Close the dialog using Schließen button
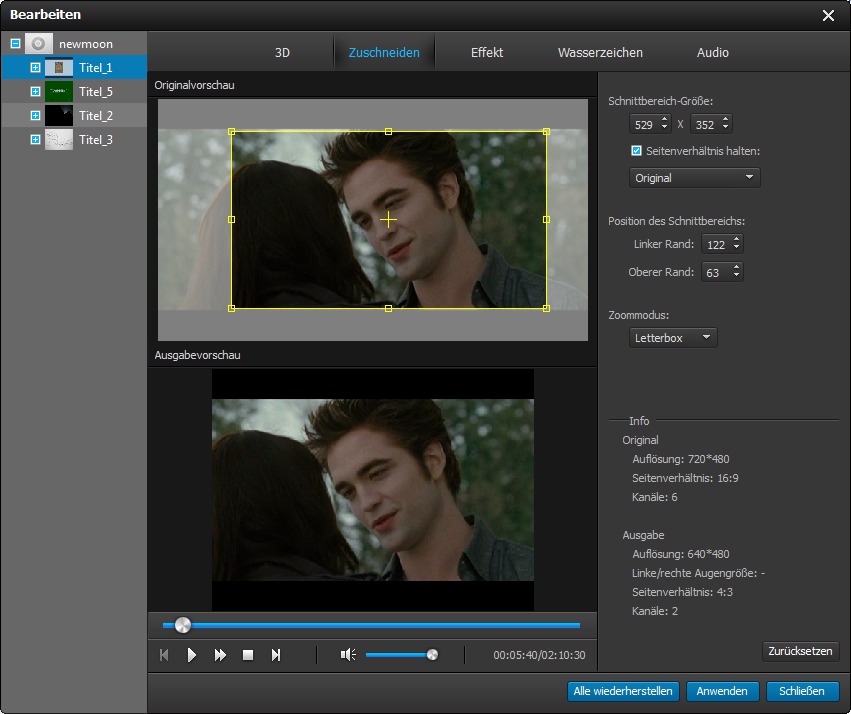Screen dimensions: 851x714 802,691
